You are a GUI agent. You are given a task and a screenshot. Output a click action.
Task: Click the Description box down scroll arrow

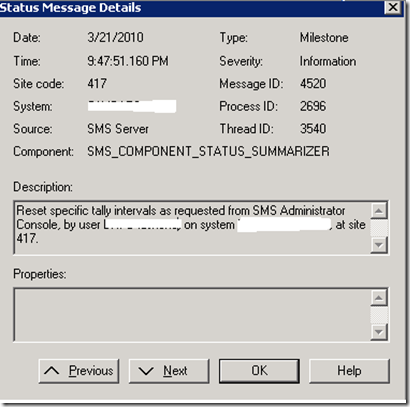click(x=379, y=245)
